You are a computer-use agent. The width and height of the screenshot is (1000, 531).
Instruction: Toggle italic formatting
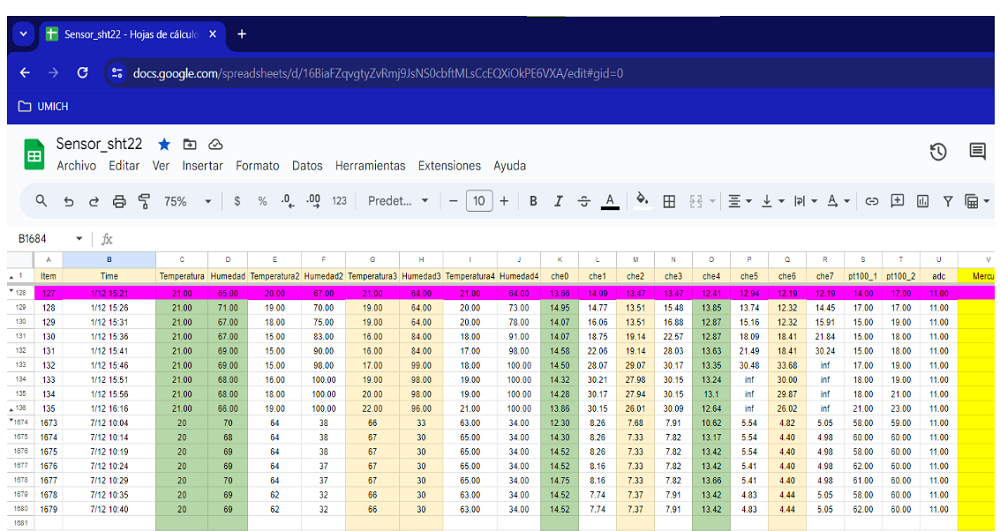[x=558, y=201]
